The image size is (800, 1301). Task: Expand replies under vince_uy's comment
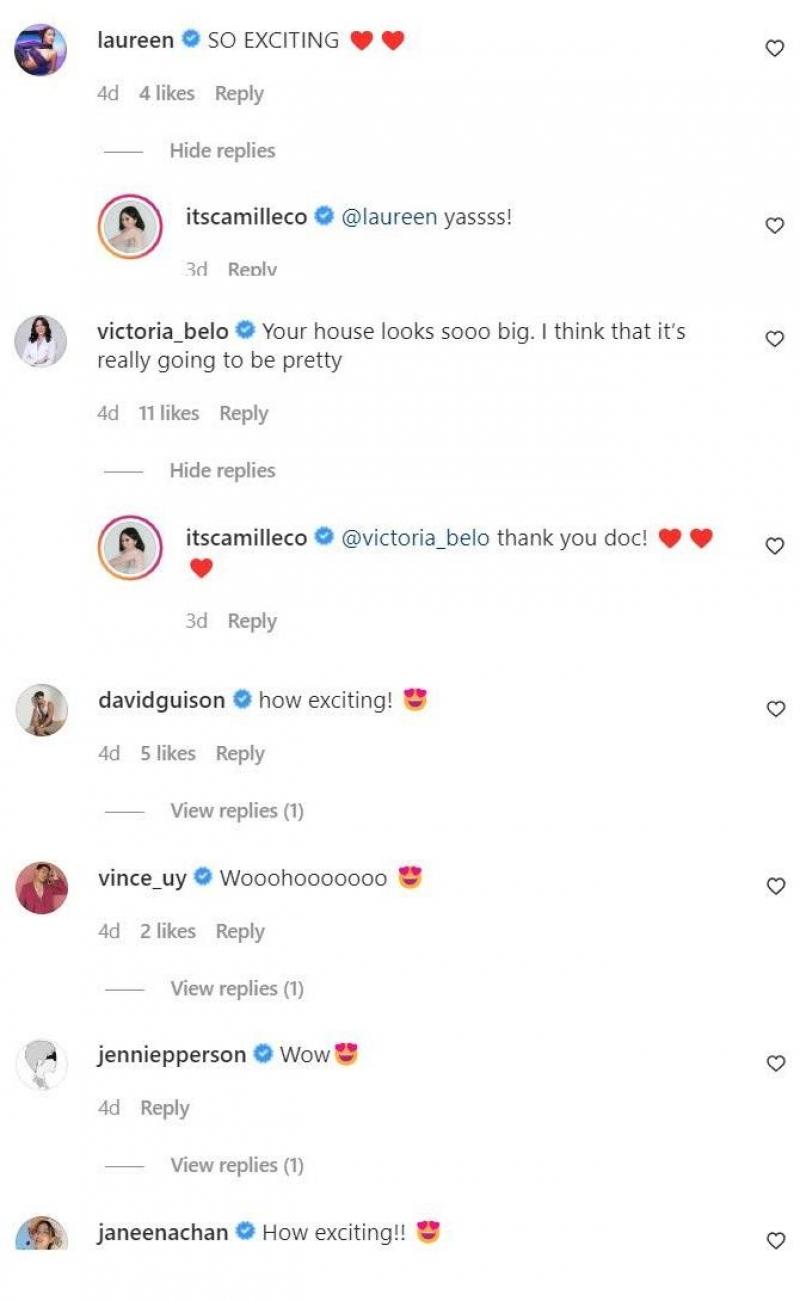[x=237, y=989]
